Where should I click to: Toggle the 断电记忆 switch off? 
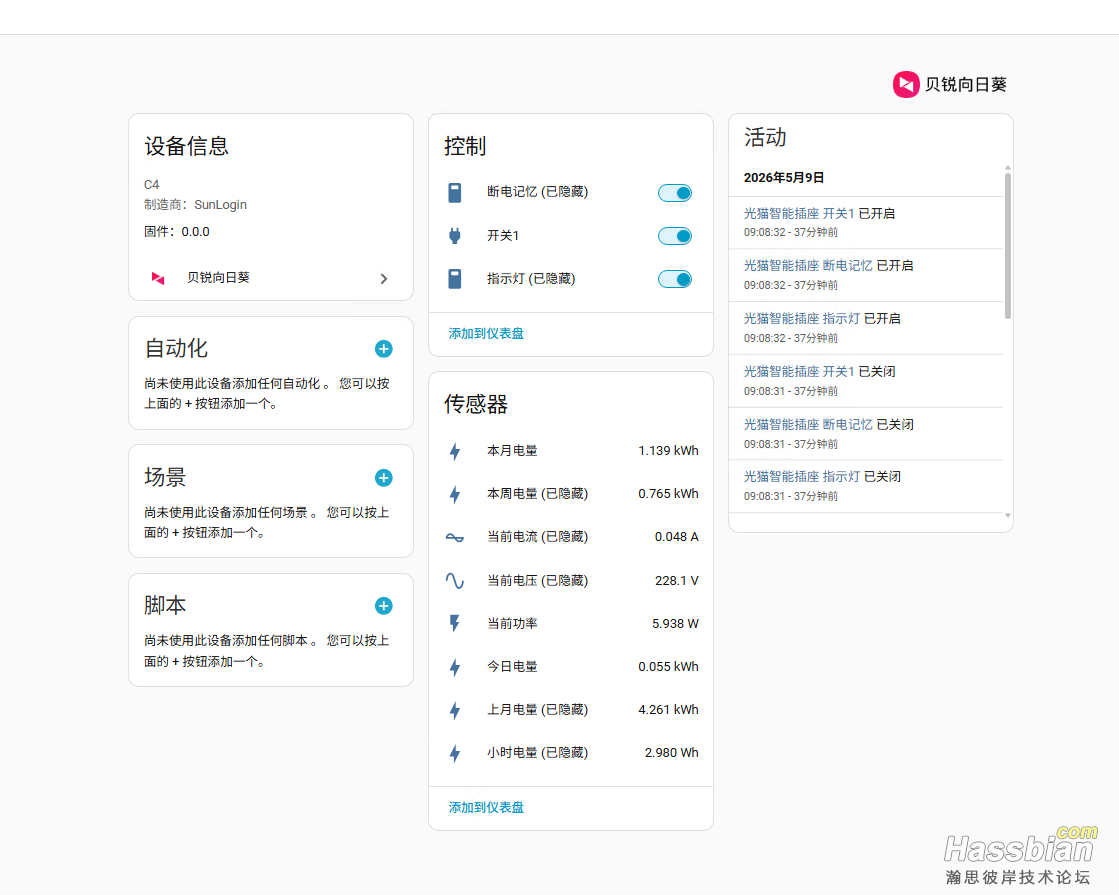[674, 193]
